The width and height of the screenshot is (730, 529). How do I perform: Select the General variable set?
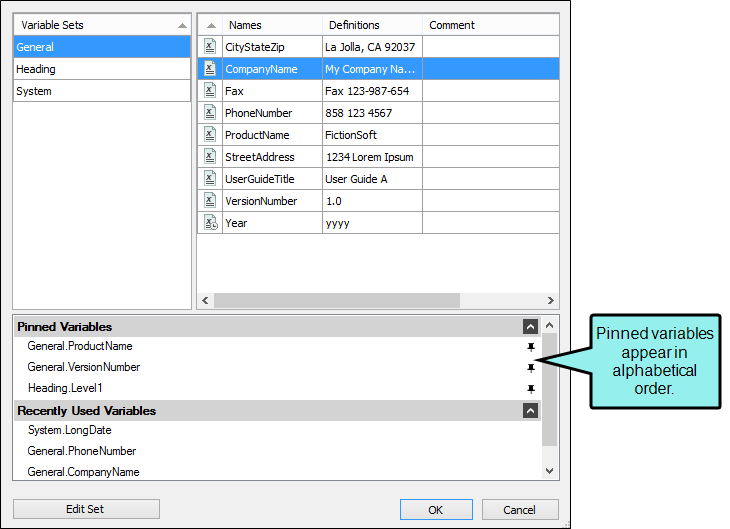(x=102, y=47)
